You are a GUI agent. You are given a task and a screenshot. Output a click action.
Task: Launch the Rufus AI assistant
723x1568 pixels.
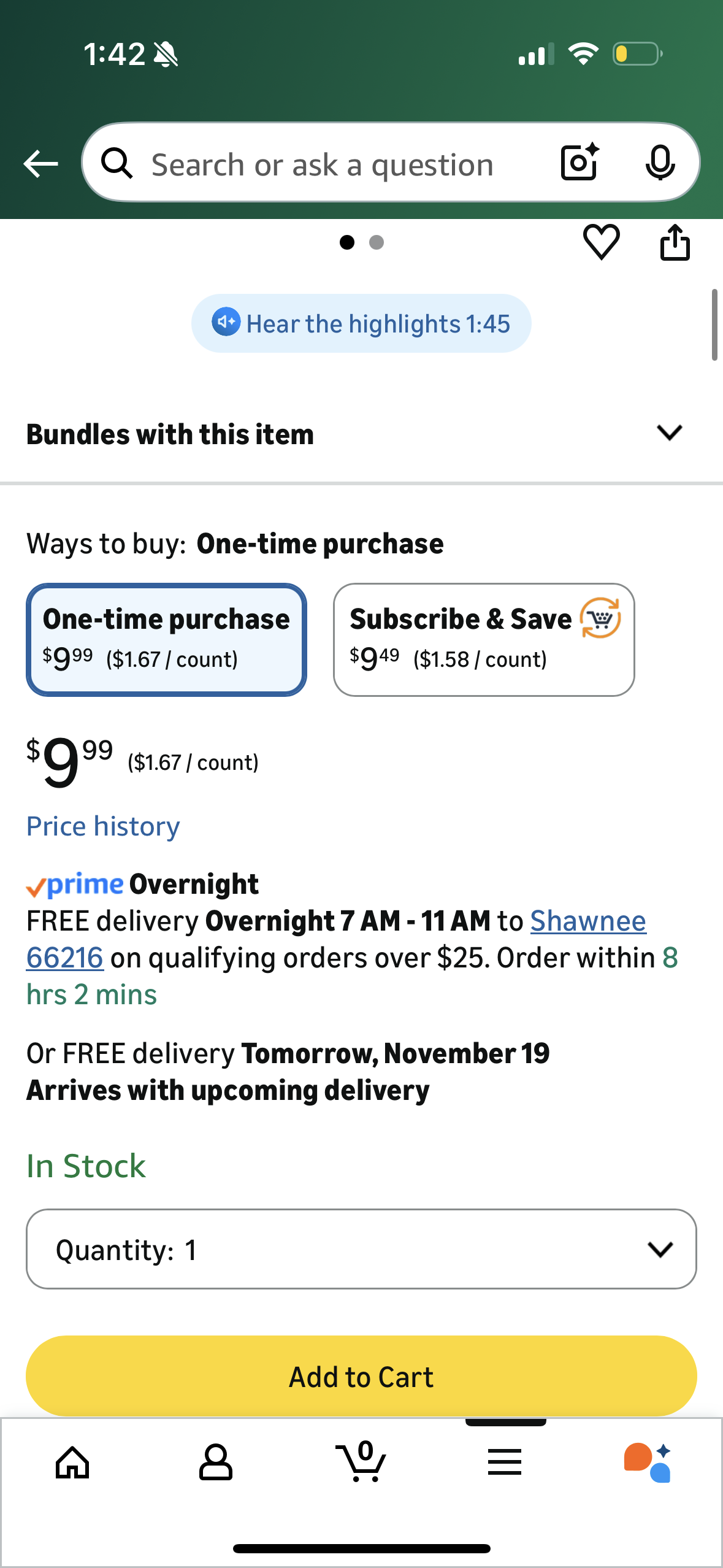coord(648,1462)
